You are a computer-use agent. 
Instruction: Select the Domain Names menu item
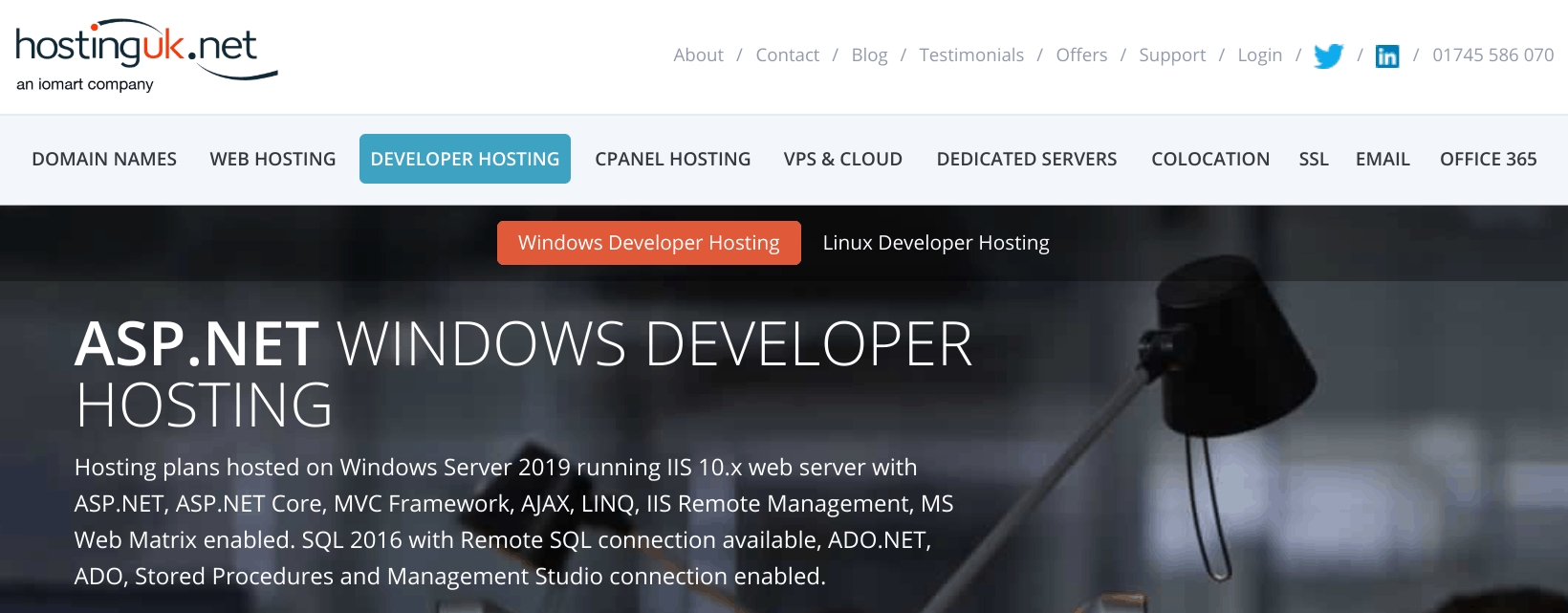tap(104, 159)
